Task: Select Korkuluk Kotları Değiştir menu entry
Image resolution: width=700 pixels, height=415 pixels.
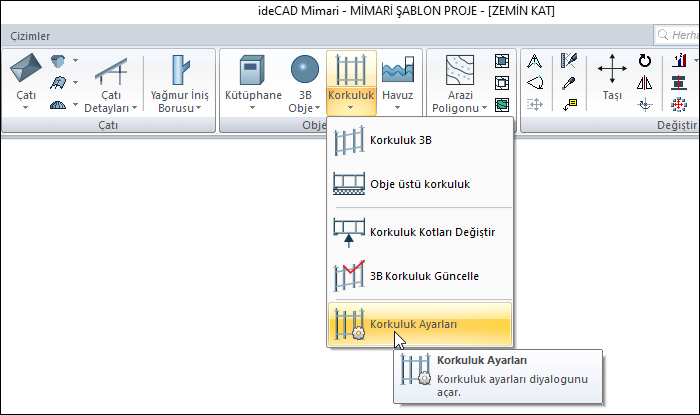Action: pyautogui.click(x=420, y=232)
